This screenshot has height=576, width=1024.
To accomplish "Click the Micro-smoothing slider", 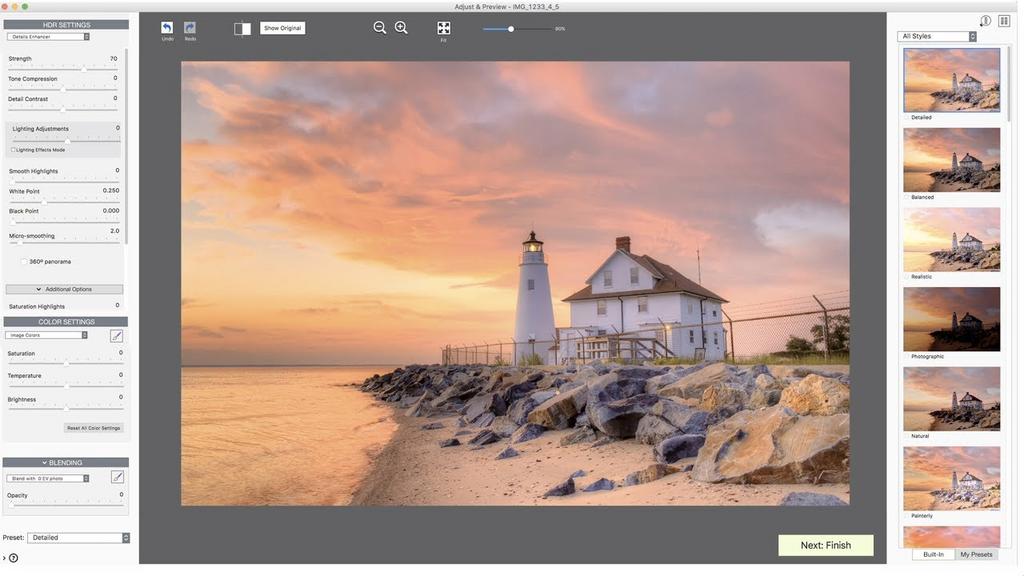I will 64,242.
